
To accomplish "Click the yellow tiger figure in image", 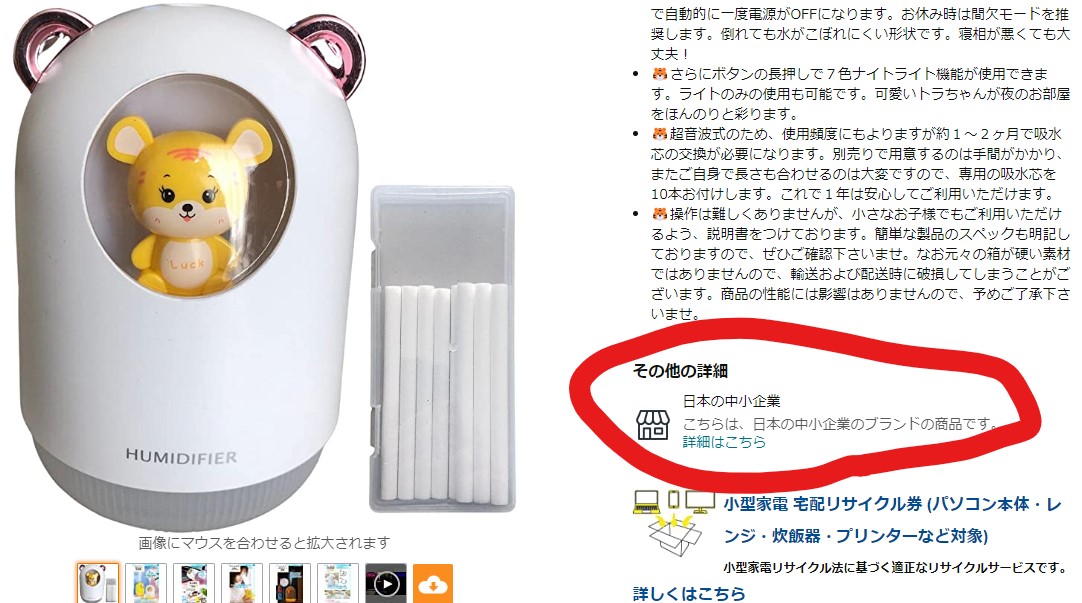I will [186, 204].
